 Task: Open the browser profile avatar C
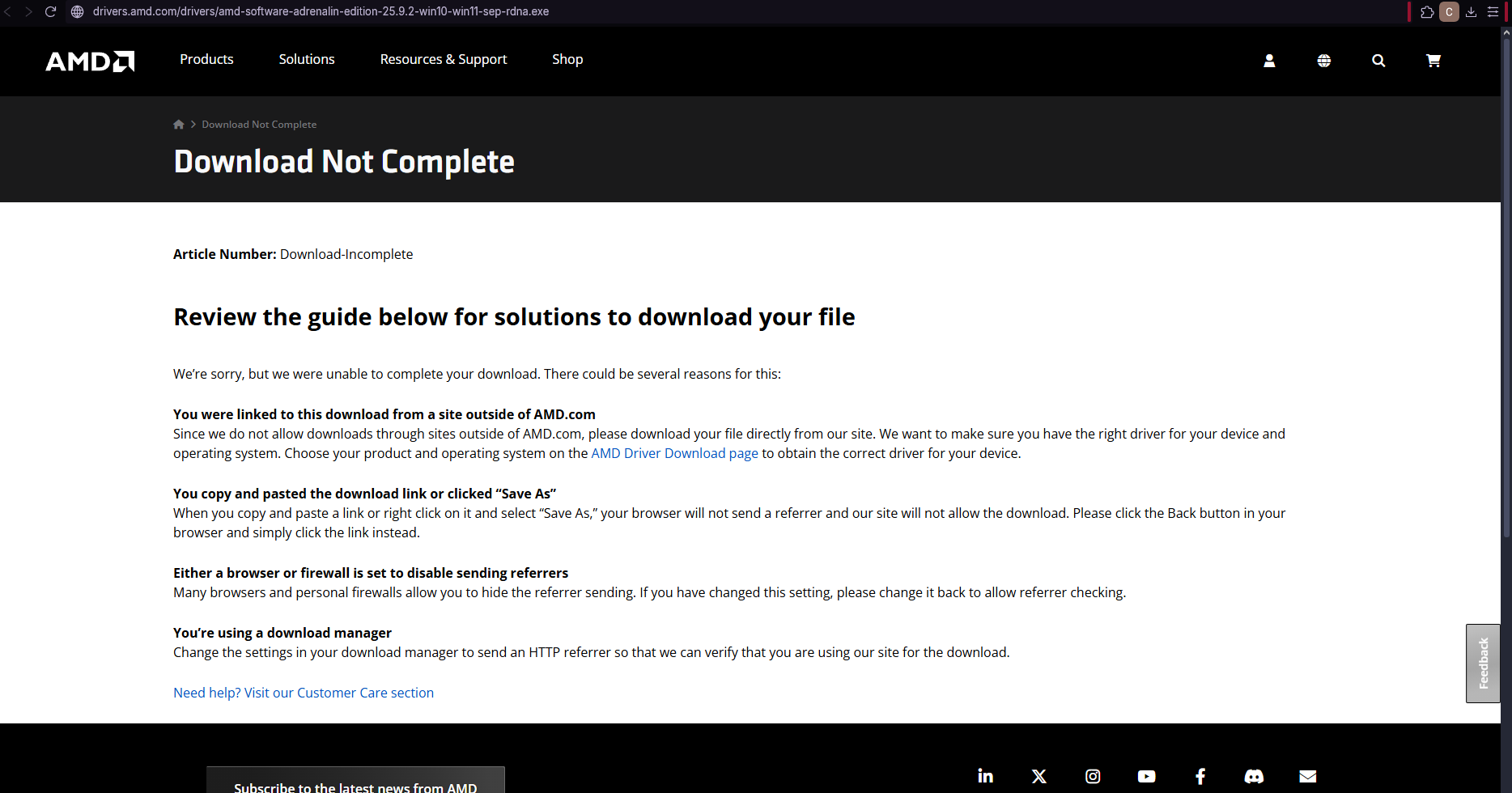[1449, 11]
